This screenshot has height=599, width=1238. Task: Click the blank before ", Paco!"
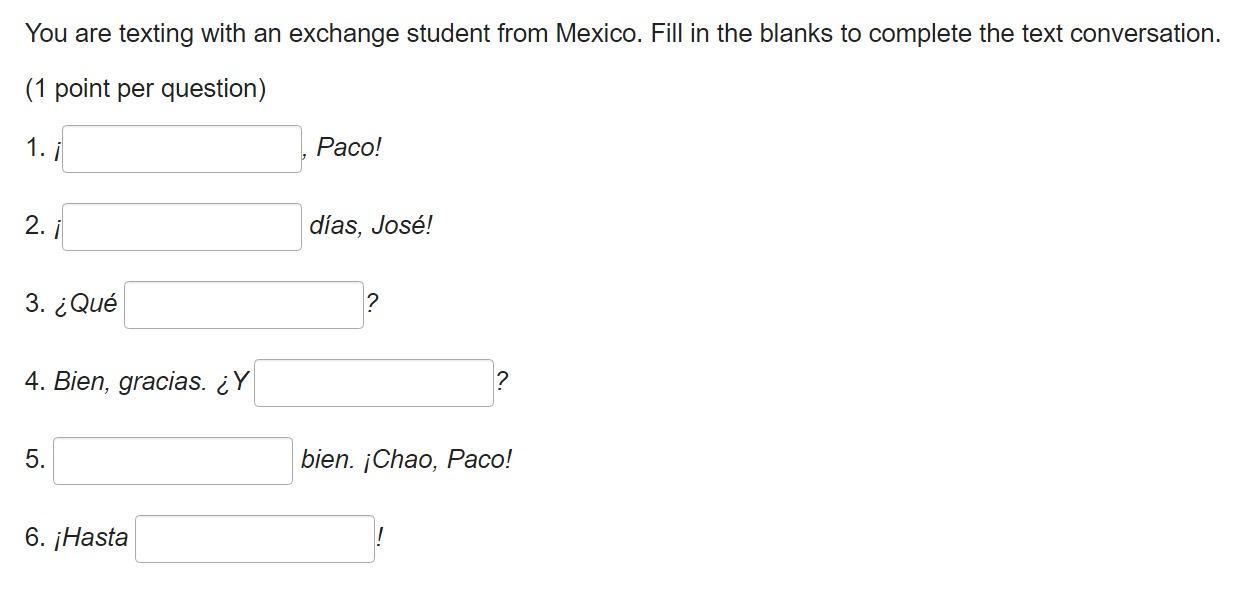coord(182,149)
